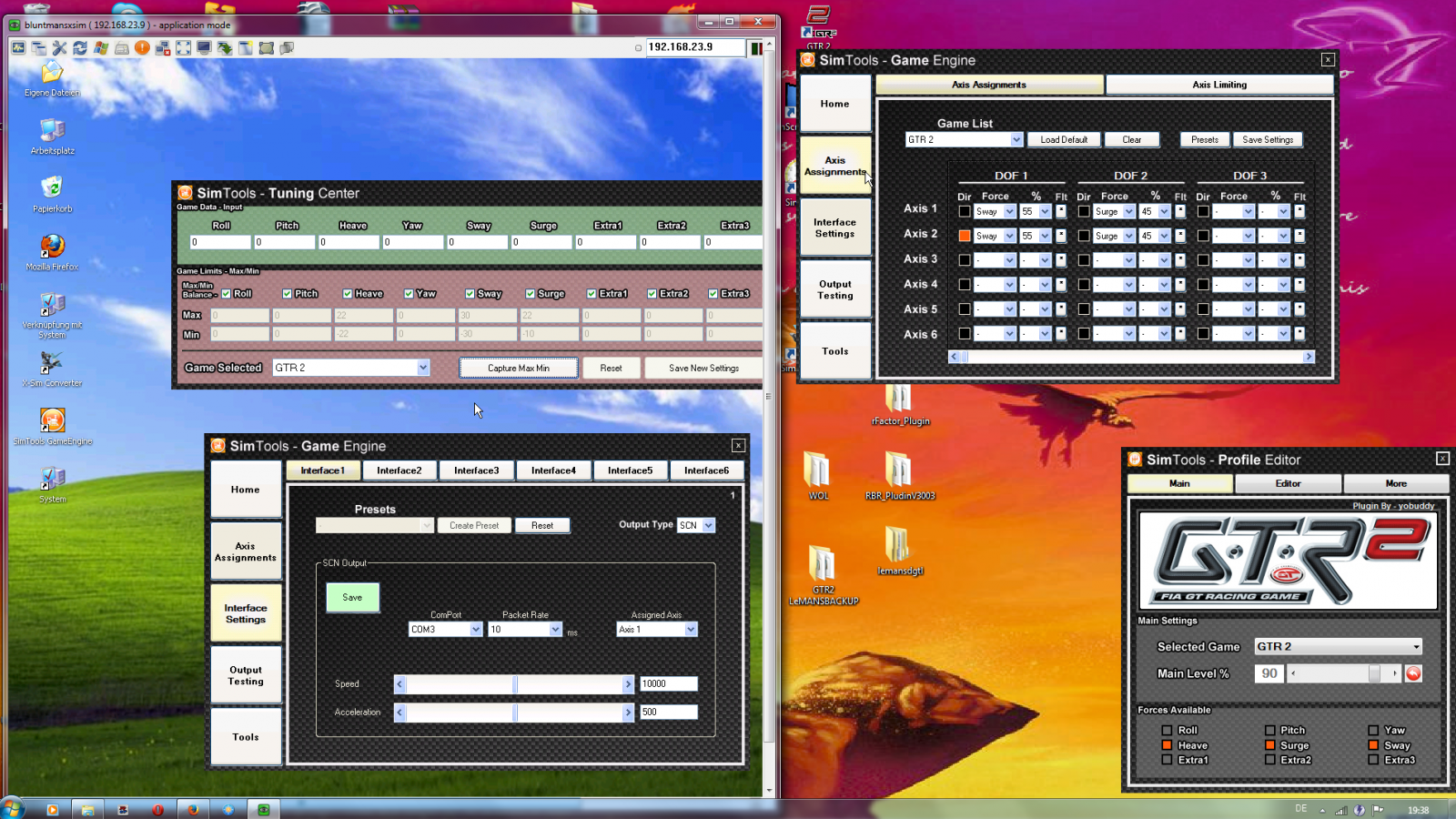The width and height of the screenshot is (1456, 819).
Task: Toggle Axis 2 DOF 1 direction checkbox
Action: 965,236
